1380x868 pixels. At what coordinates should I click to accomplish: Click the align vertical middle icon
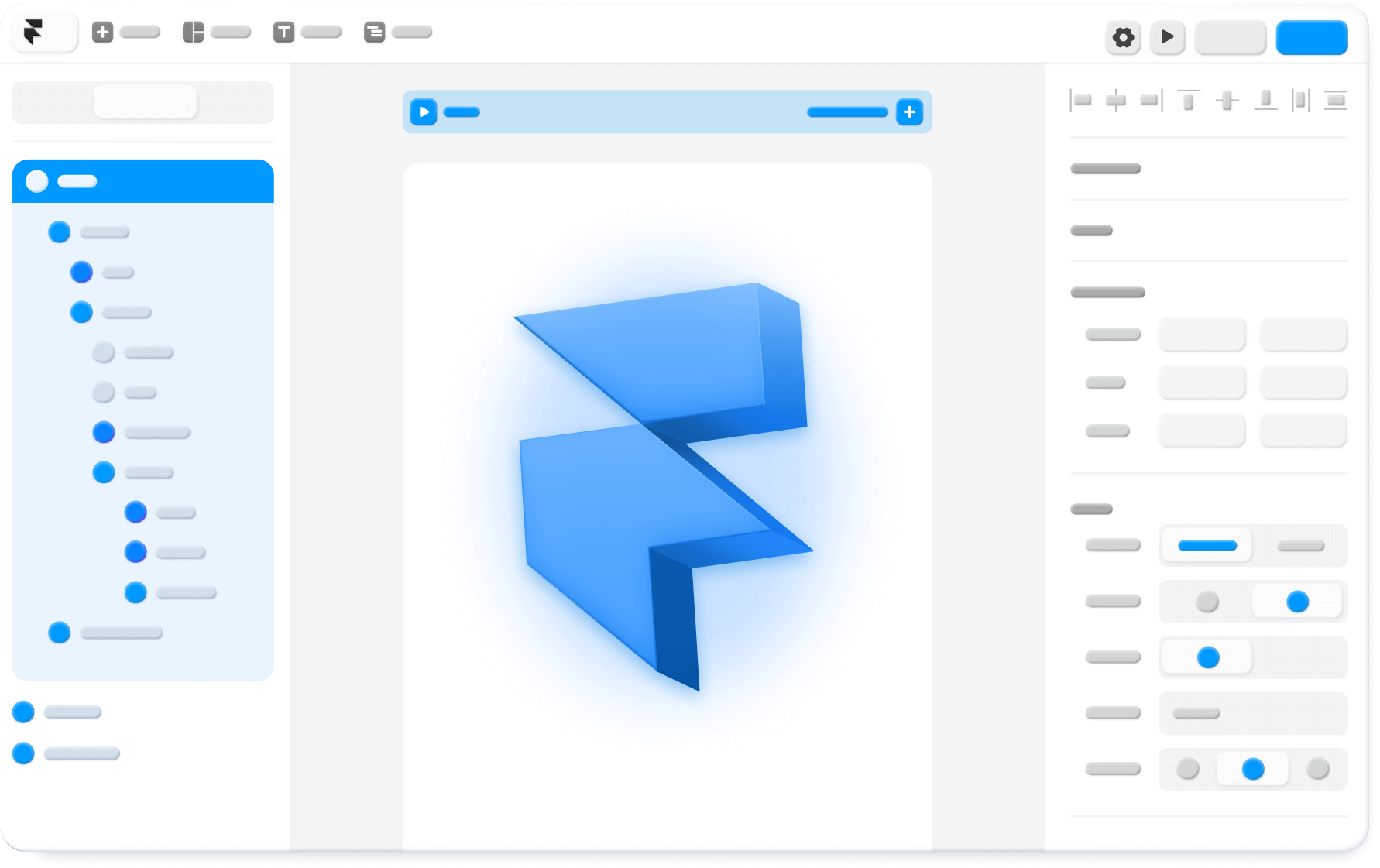pos(1227,100)
